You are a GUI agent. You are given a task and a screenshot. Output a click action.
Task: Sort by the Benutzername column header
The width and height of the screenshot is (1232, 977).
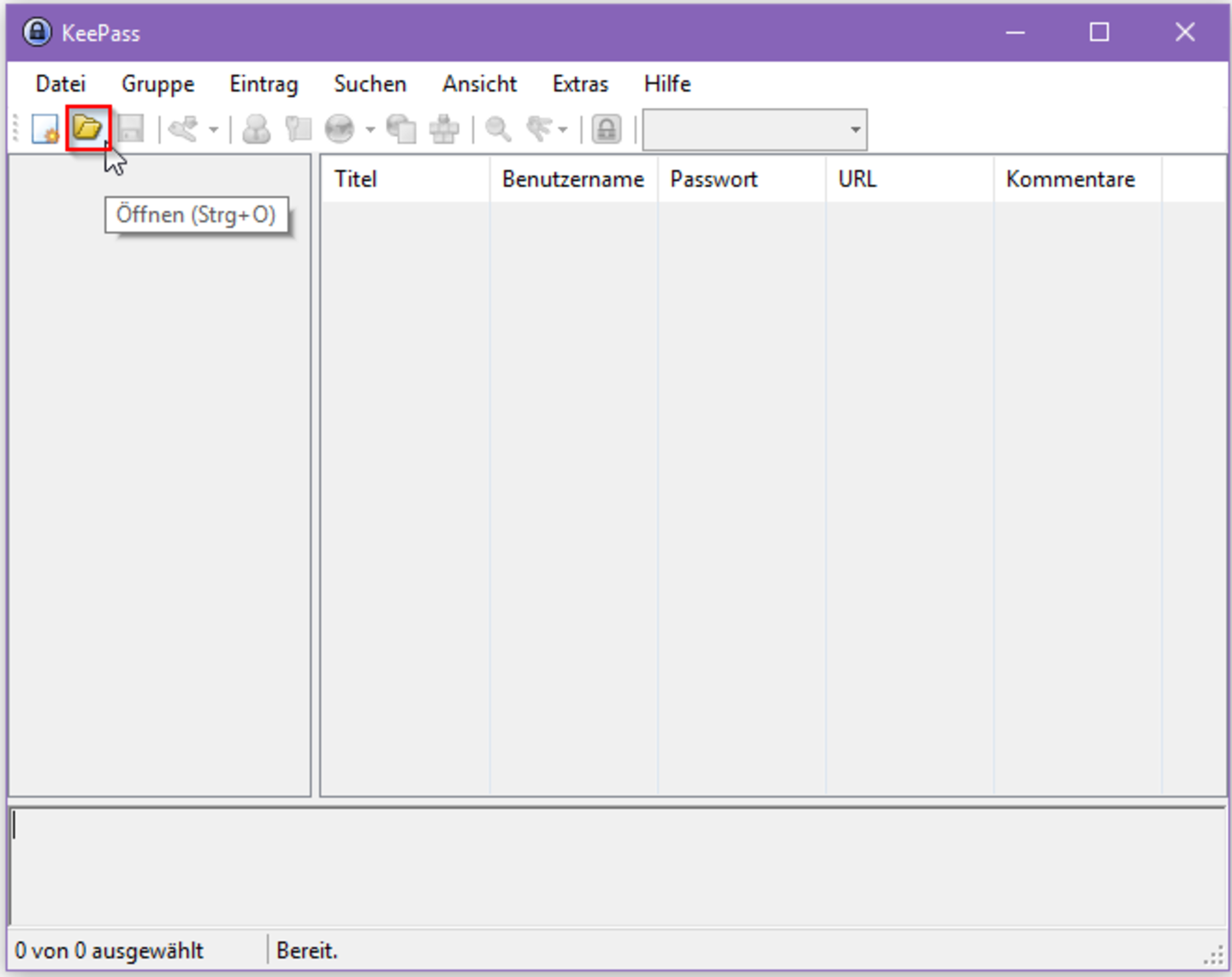[x=573, y=180]
